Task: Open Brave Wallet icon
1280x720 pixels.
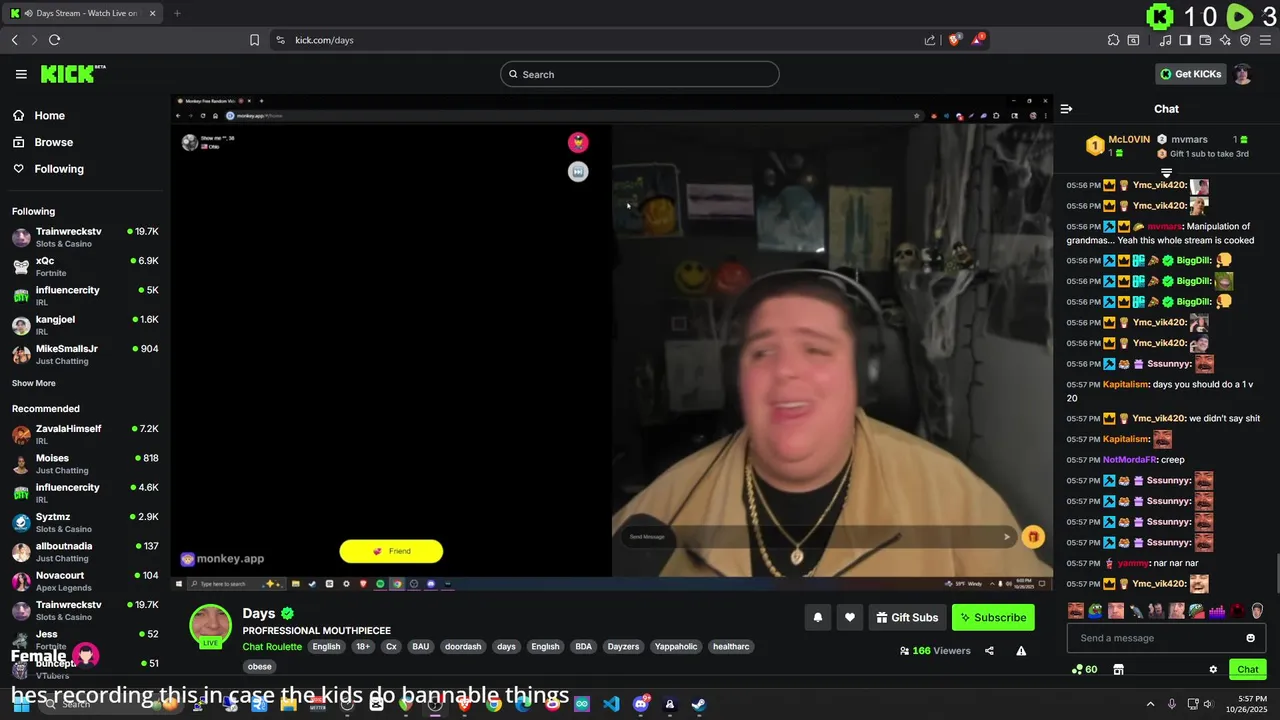Action: point(1205,40)
